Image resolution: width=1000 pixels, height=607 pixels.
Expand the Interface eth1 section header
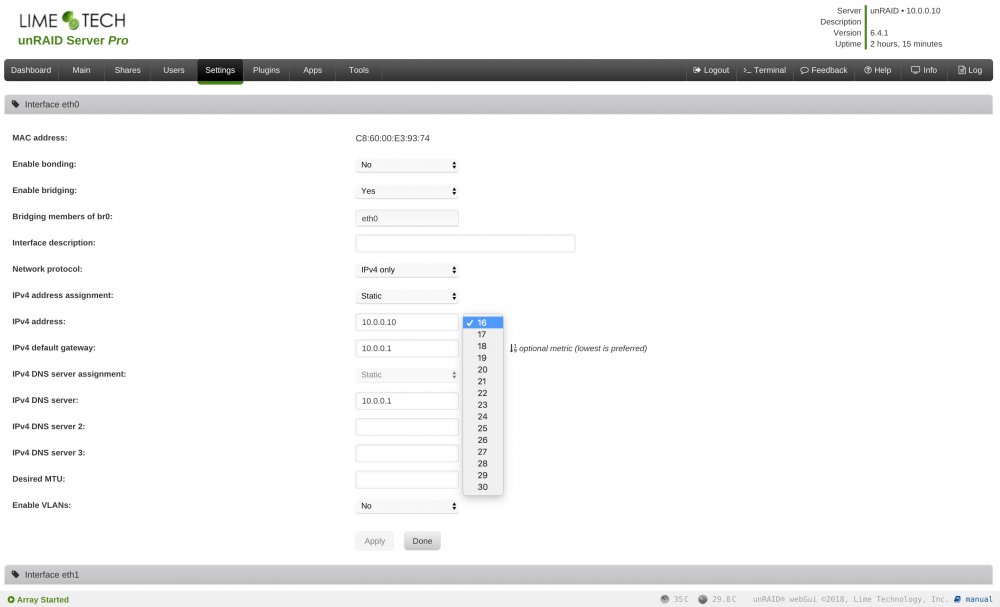pos(498,574)
